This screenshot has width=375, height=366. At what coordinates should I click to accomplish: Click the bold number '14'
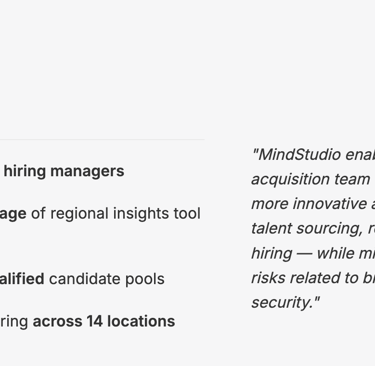click(95, 322)
